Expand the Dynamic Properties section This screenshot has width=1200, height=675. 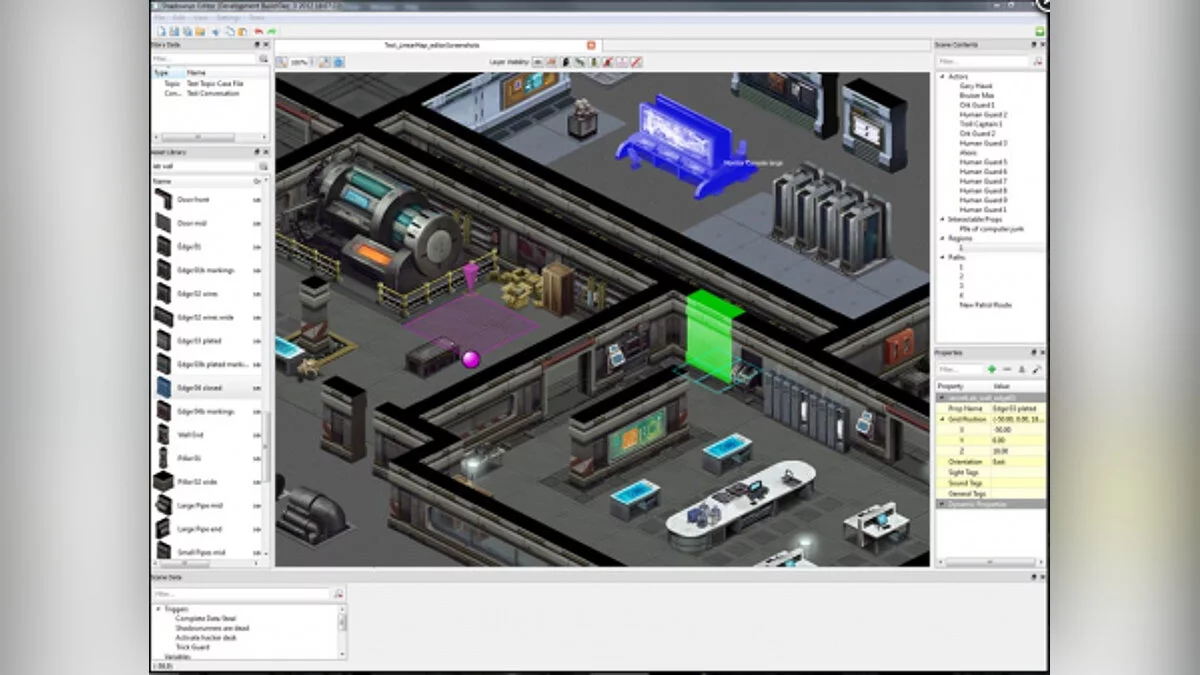941,505
